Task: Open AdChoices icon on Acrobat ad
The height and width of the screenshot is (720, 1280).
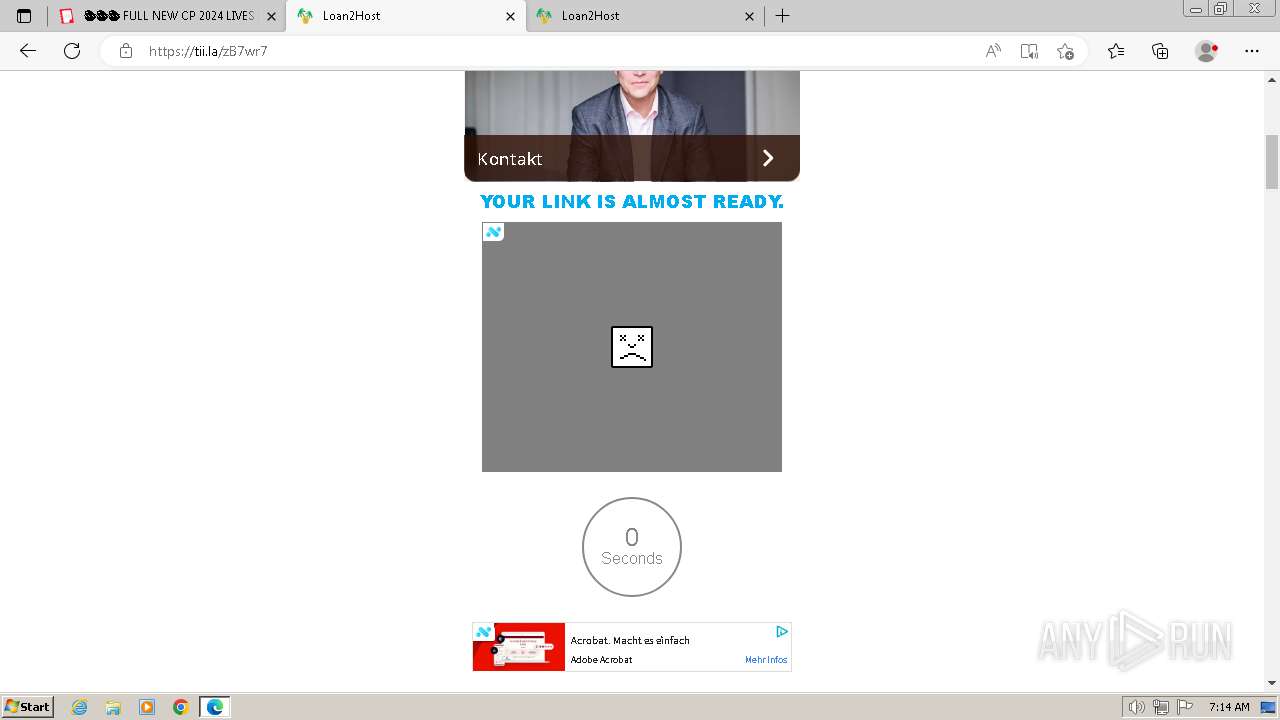Action: pos(782,632)
